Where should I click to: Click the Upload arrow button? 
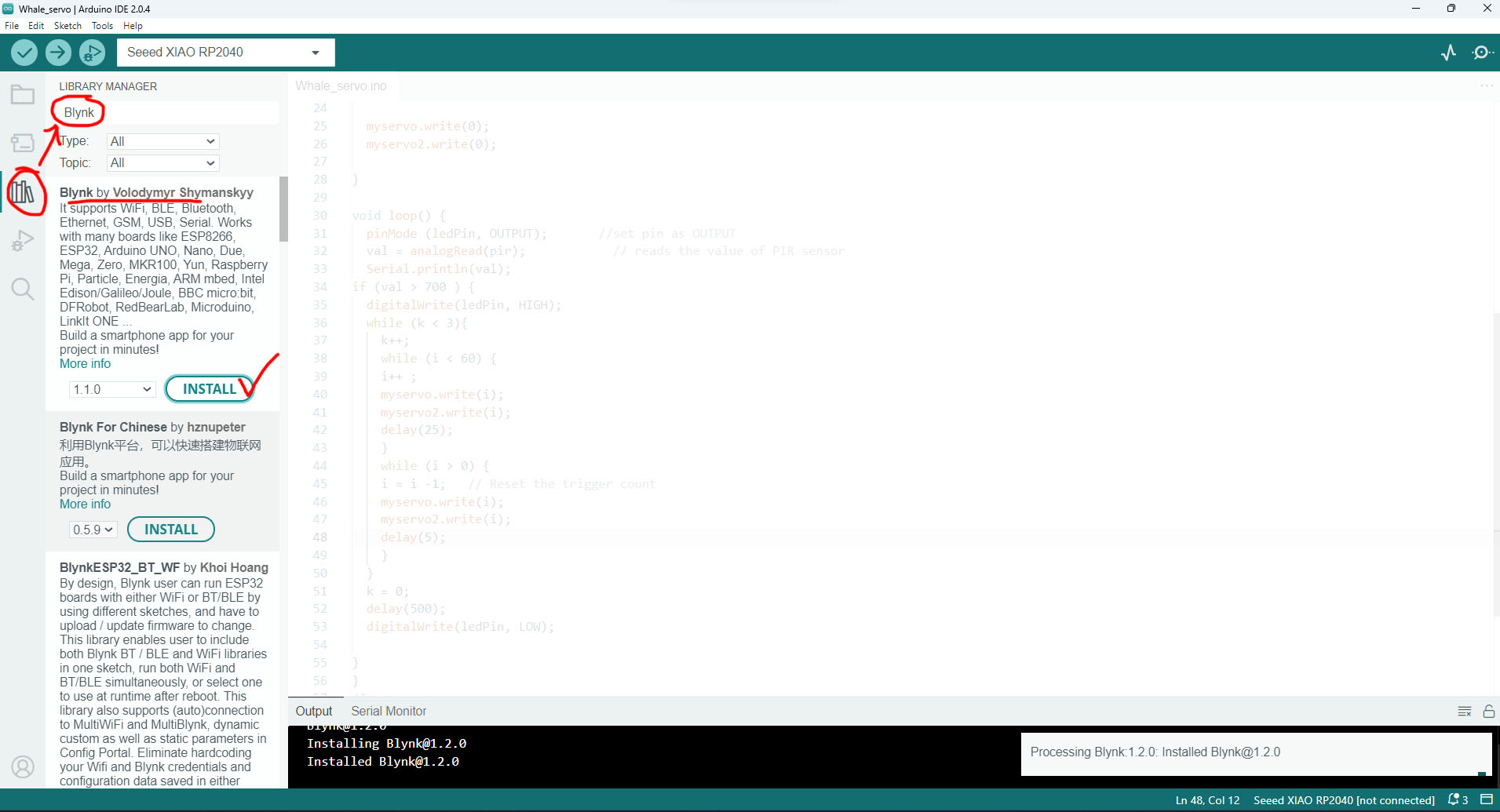pos(58,53)
